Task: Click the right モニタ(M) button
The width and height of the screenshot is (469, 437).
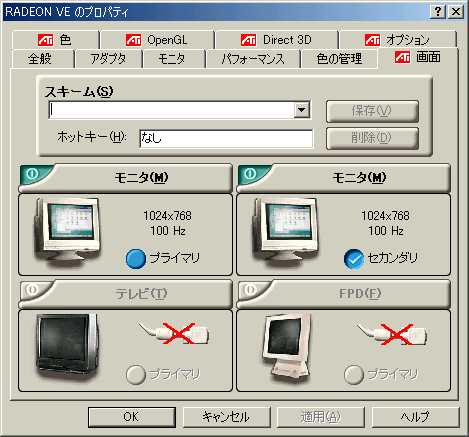Action: [x=343, y=177]
